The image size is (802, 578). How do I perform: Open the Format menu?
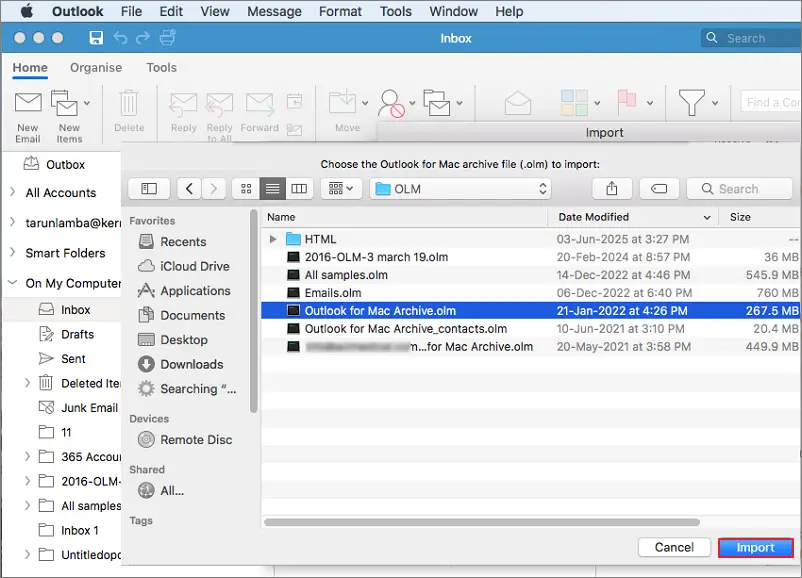(340, 11)
